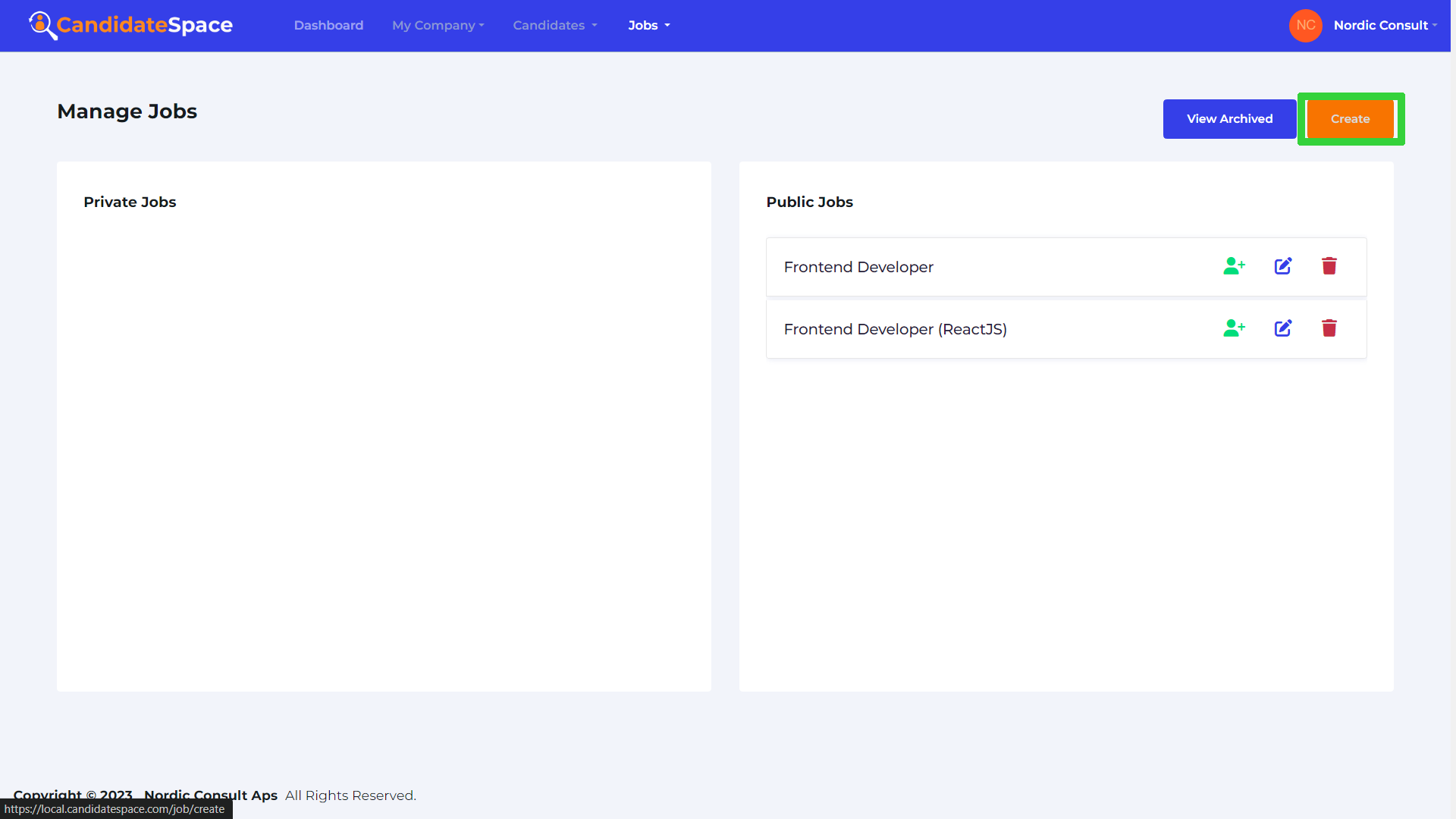Select the Frontend Developer ReactJS job title link

pos(894,328)
